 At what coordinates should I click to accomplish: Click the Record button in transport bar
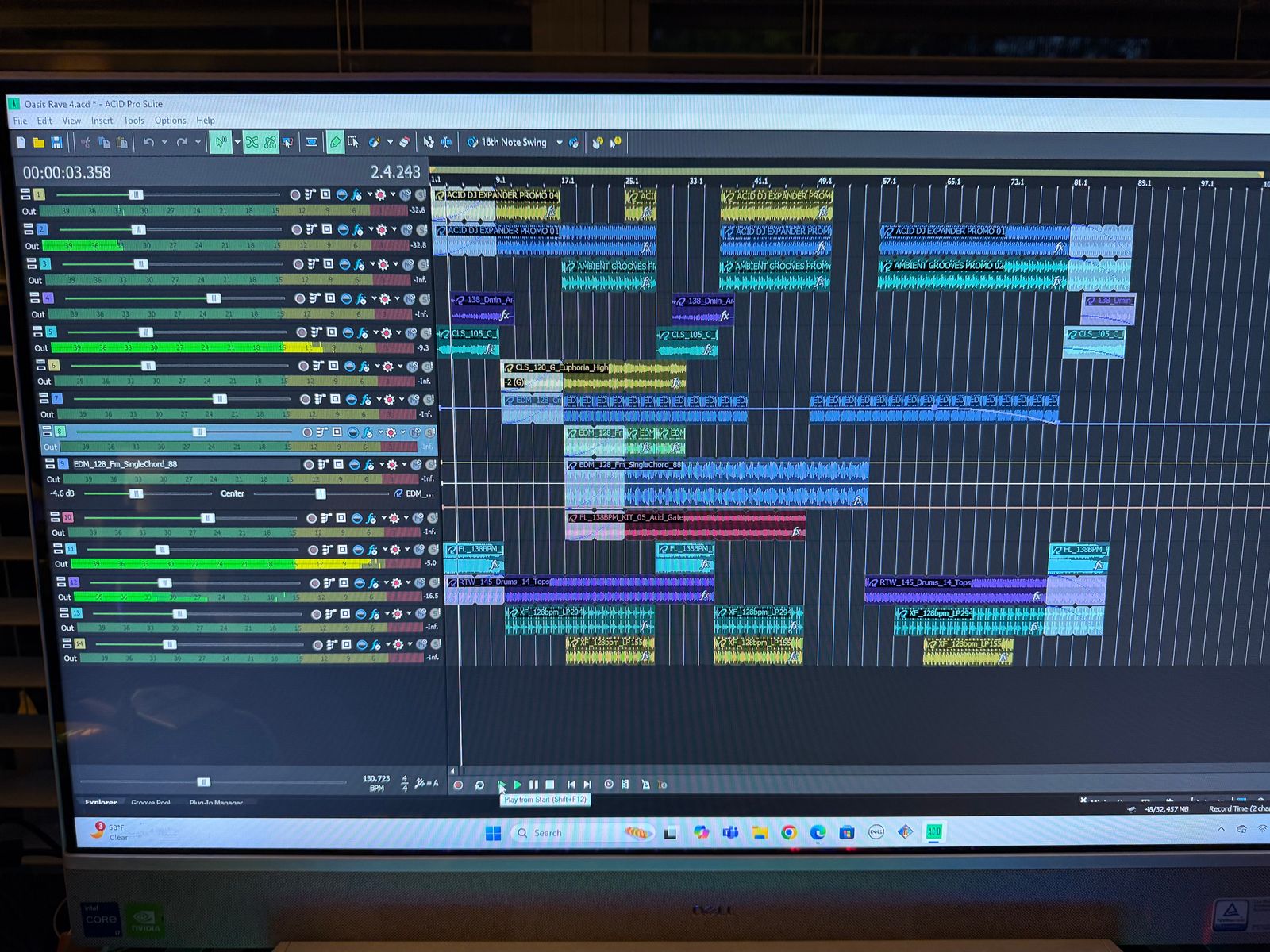458,785
